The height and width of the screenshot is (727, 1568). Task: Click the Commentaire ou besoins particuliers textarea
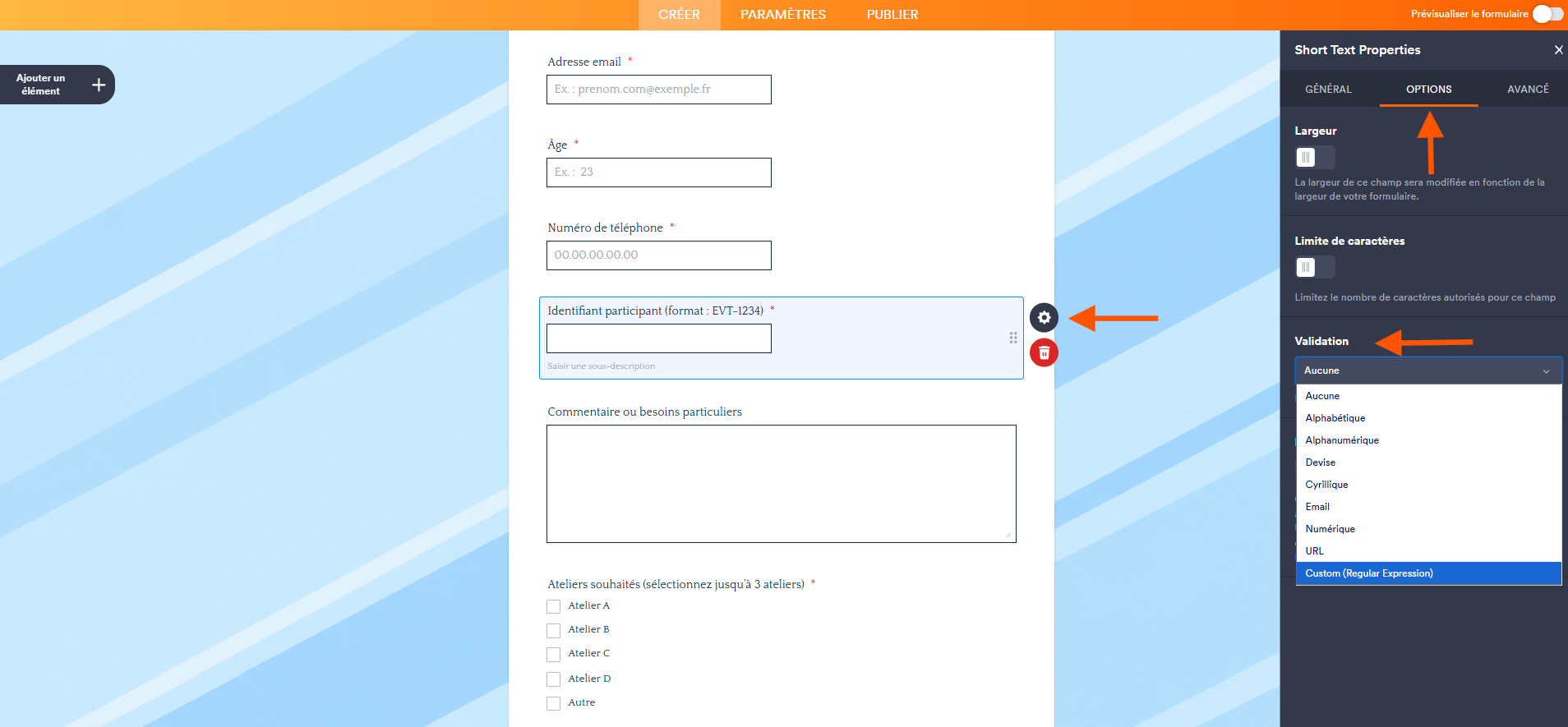782,484
